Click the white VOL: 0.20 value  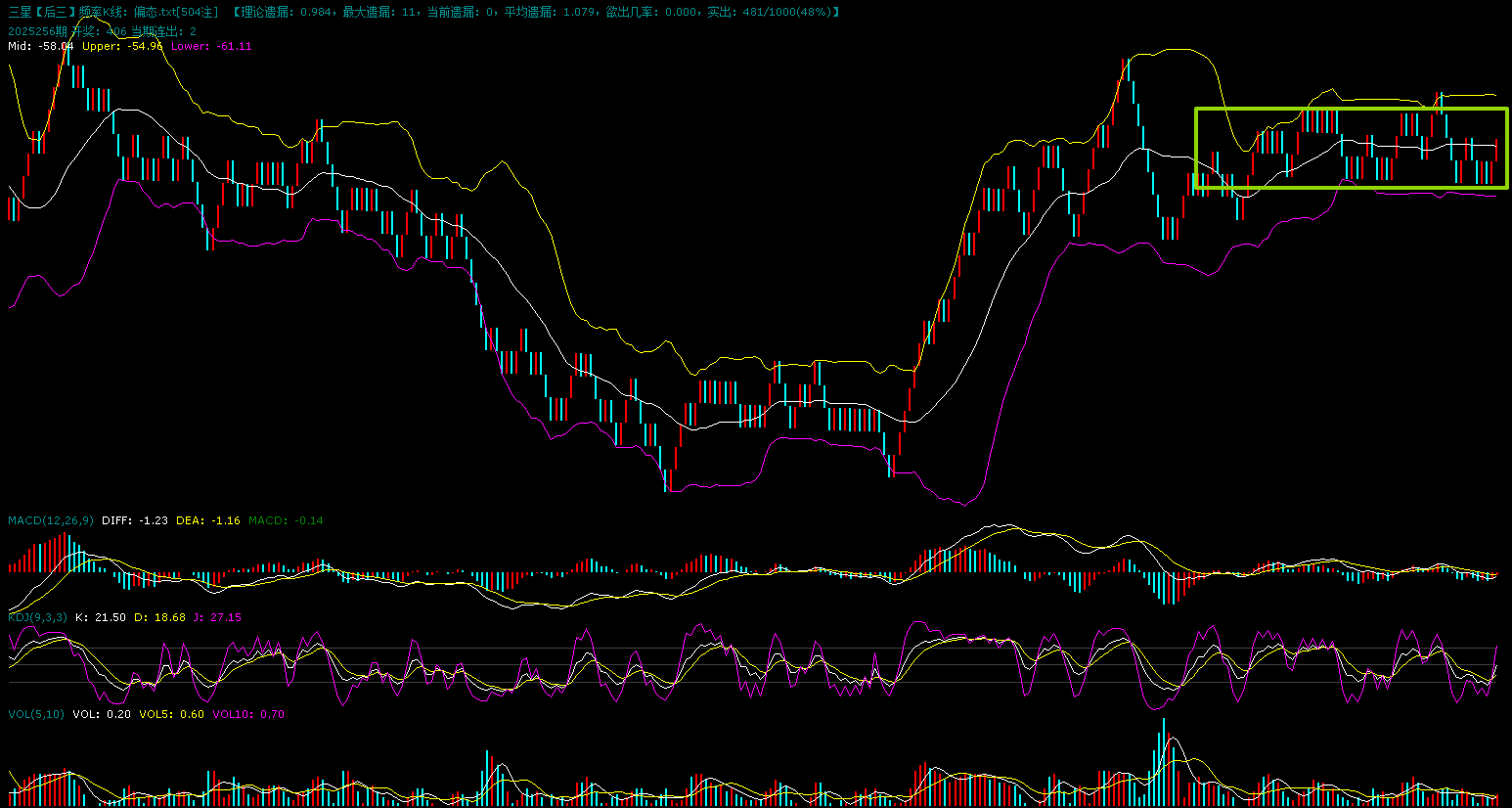102,714
